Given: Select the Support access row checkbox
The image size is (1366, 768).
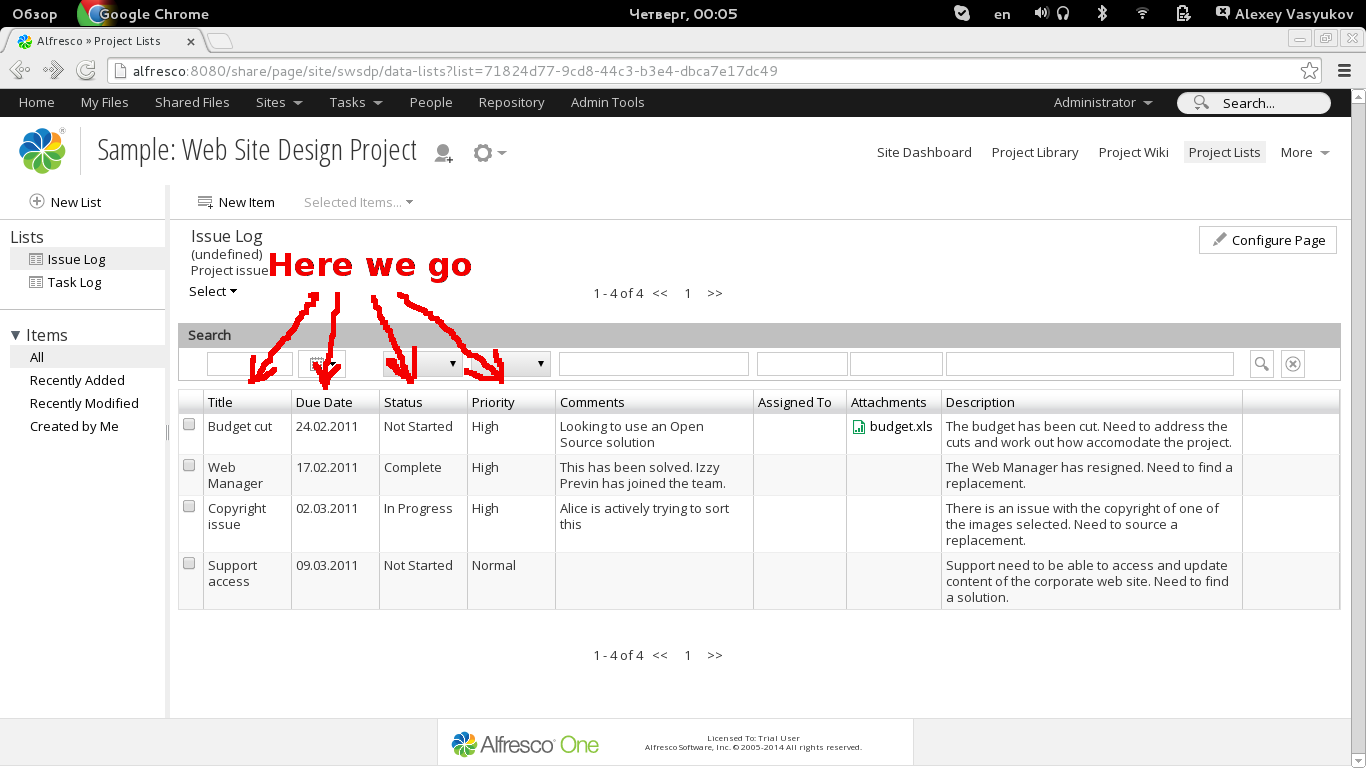Looking at the screenshot, I should click(189, 564).
